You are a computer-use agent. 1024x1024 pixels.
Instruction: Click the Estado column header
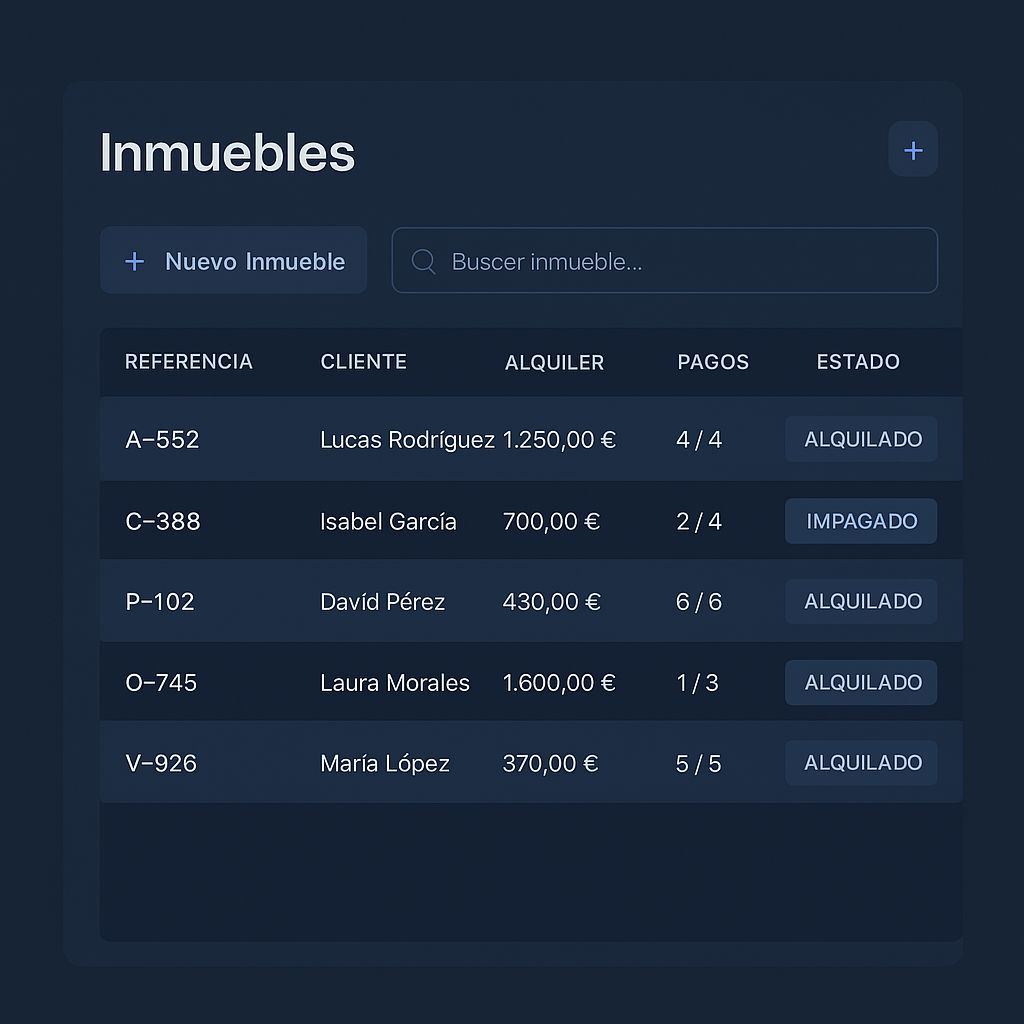pyautogui.click(x=857, y=362)
